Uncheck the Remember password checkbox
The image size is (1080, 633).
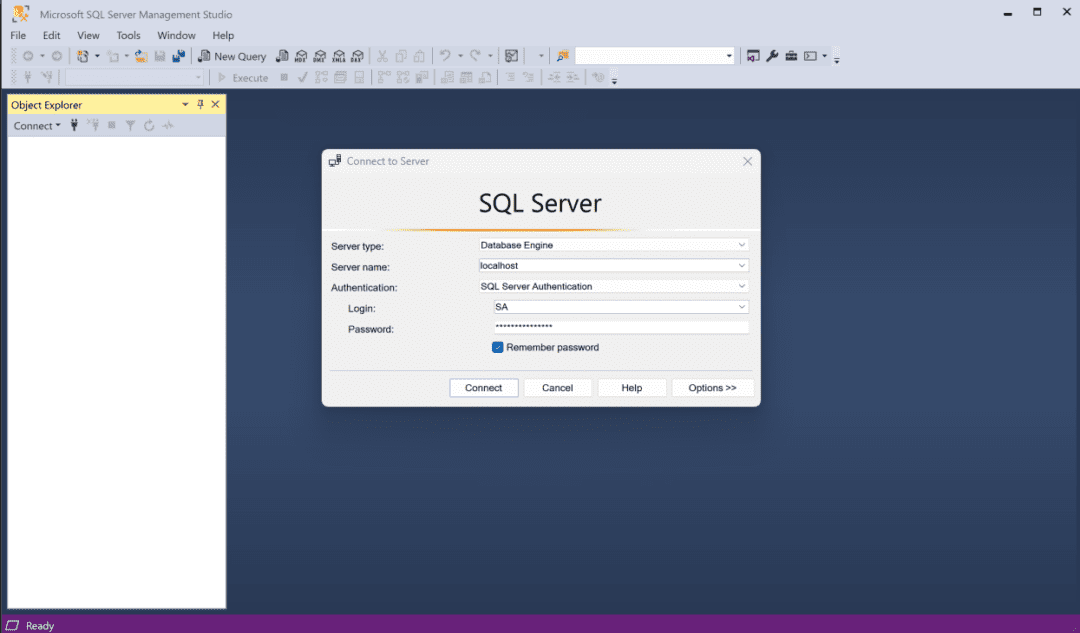(497, 347)
